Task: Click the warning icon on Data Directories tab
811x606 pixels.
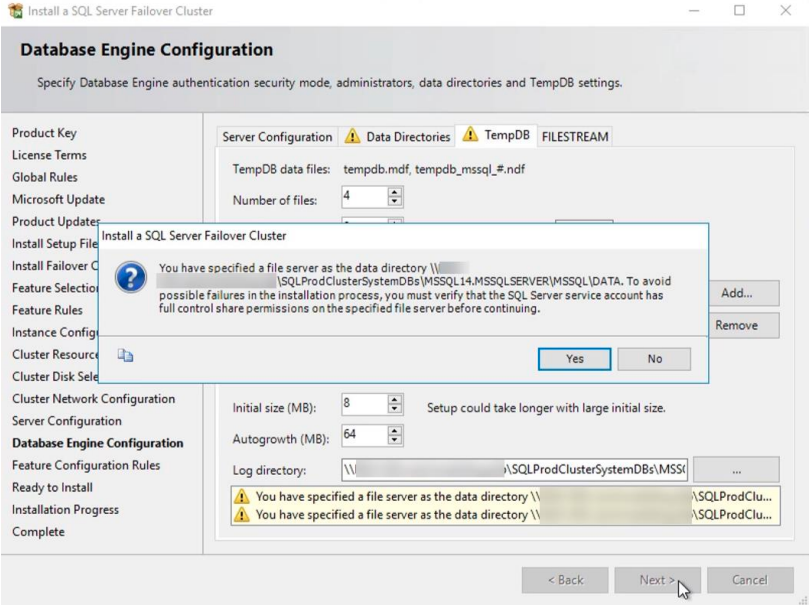Action: pyautogui.click(x=352, y=136)
